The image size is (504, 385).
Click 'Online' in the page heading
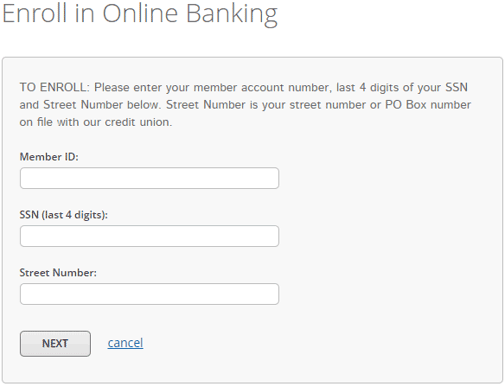140,13
